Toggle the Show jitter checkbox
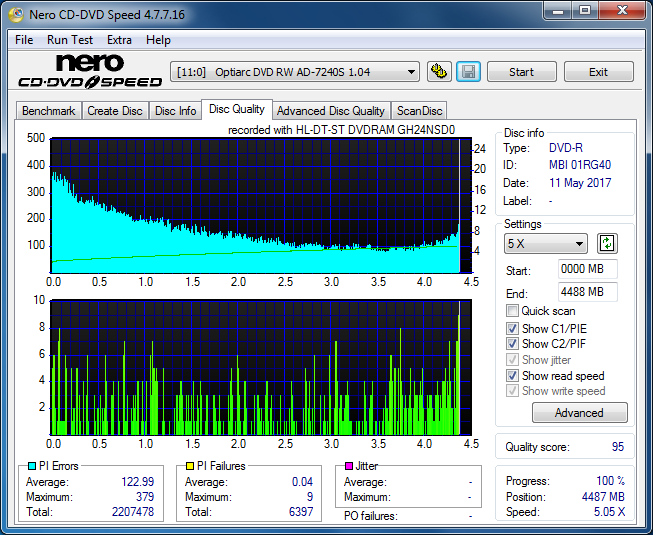The width and height of the screenshot is (653, 535). (512, 360)
